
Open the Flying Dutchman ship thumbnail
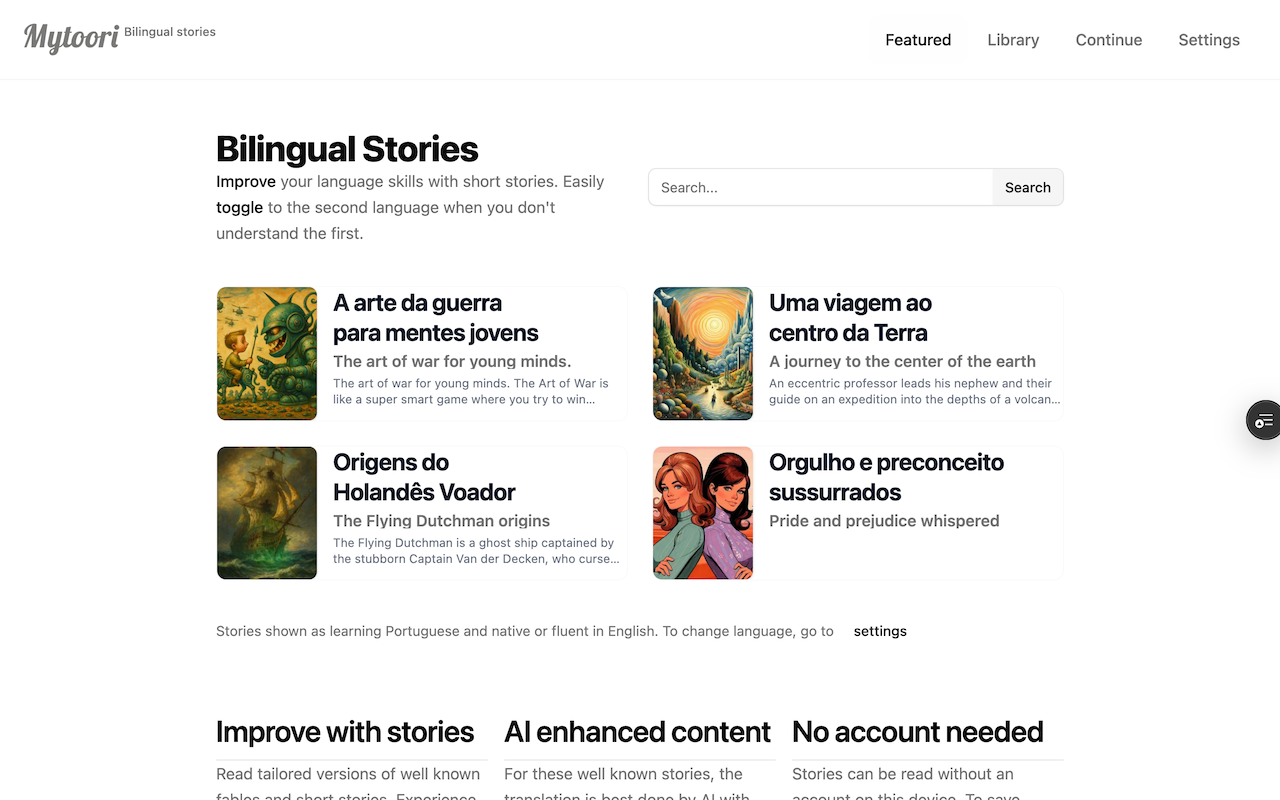(x=267, y=513)
